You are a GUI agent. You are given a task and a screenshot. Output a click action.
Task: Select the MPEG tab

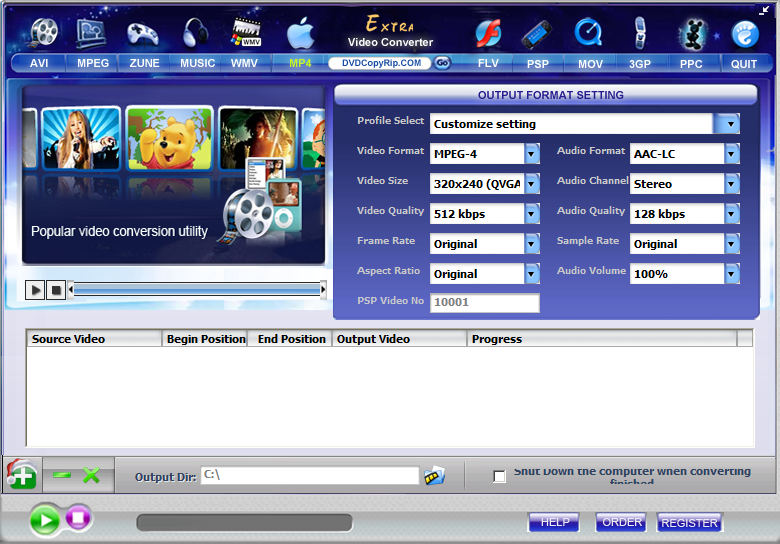point(93,63)
